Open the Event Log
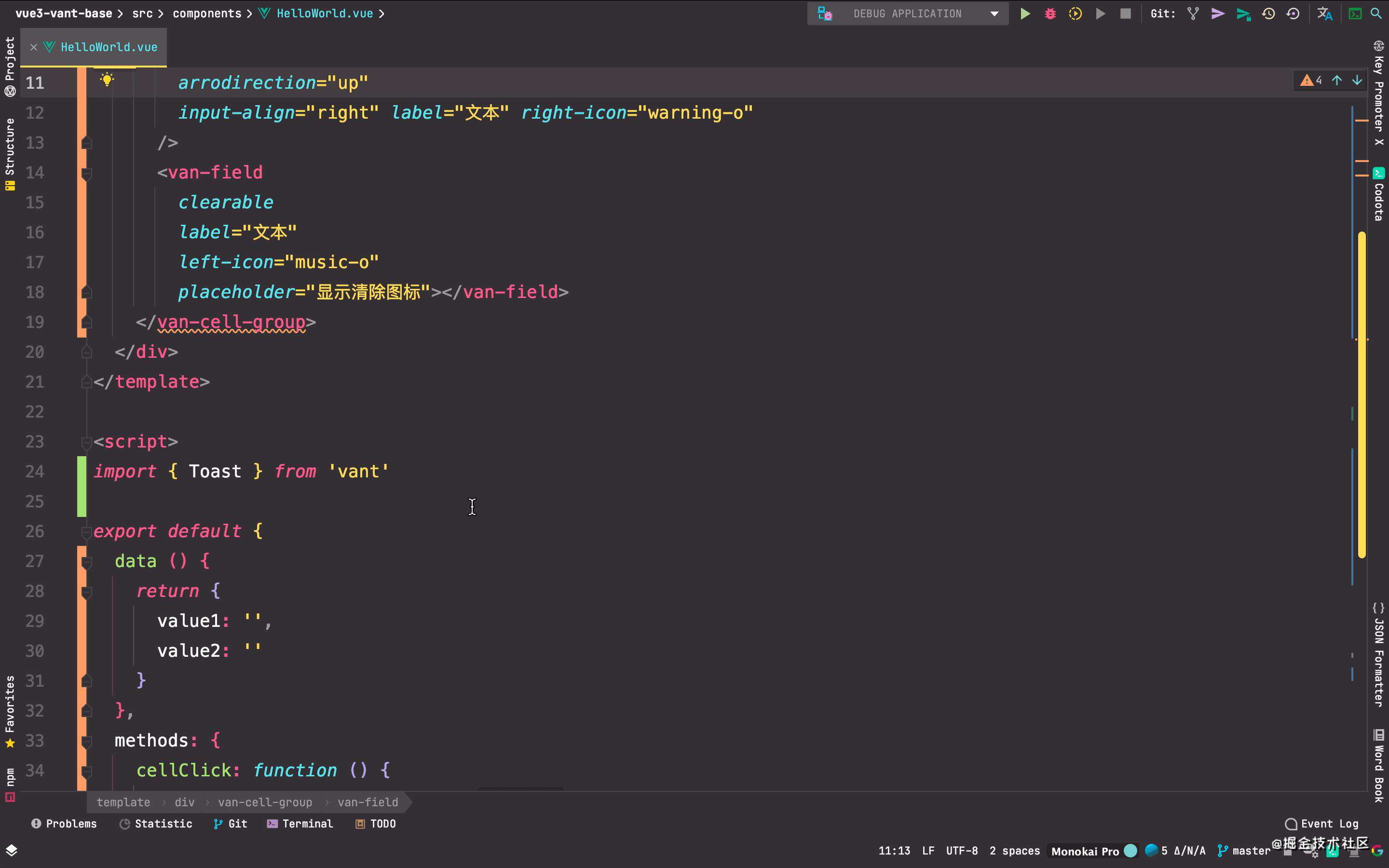This screenshot has width=1389, height=868. 1322,824
